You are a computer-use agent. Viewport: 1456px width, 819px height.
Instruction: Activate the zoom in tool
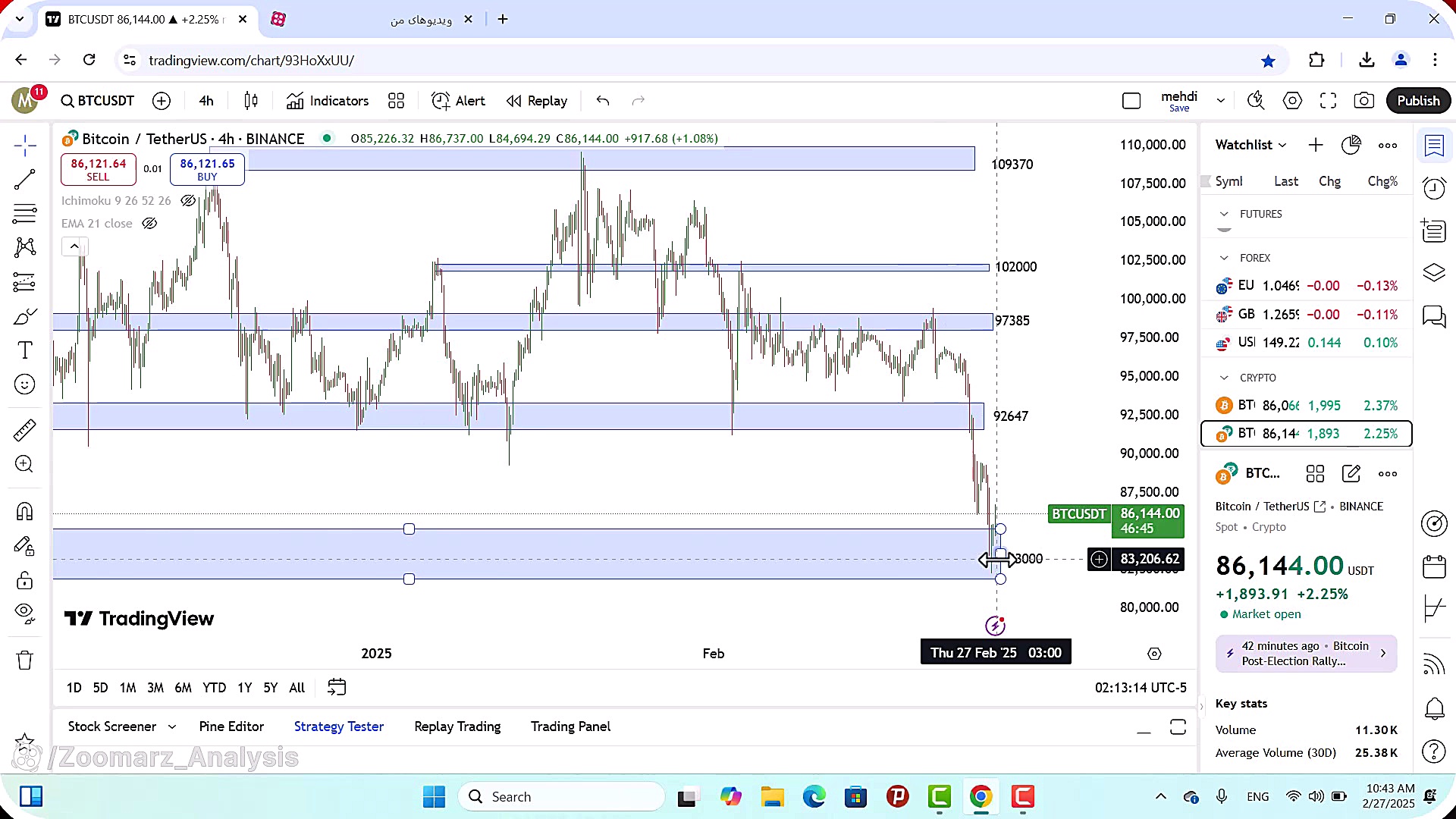tap(25, 464)
